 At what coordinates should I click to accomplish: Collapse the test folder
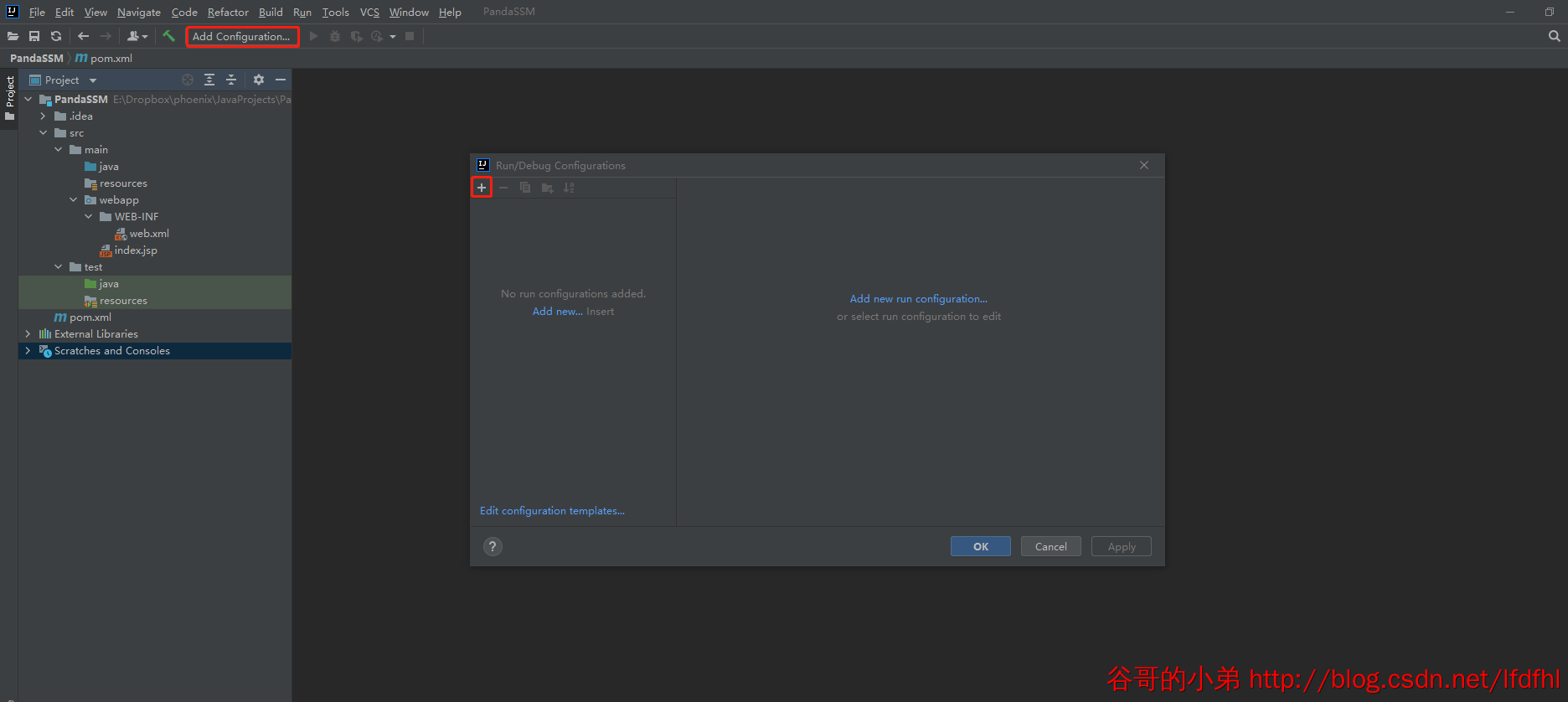pos(59,266)
